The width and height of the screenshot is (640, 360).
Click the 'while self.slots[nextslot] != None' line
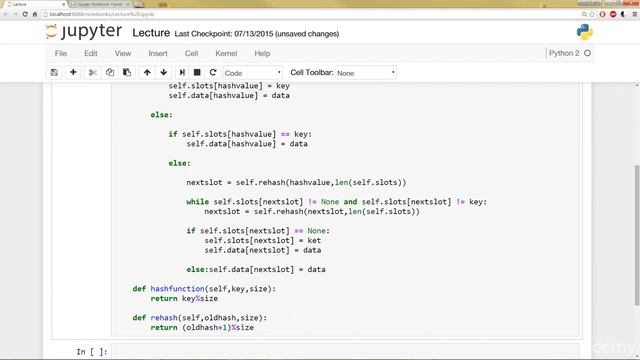pyautogui.click(x=337, y=202)
